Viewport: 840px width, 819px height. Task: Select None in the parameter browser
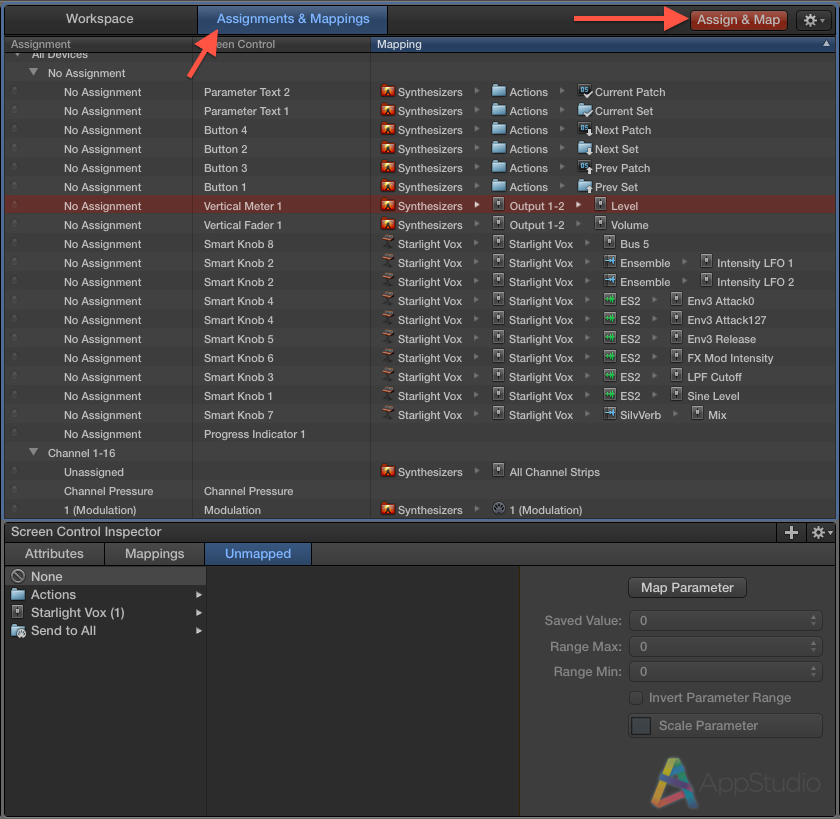point(106,576)
